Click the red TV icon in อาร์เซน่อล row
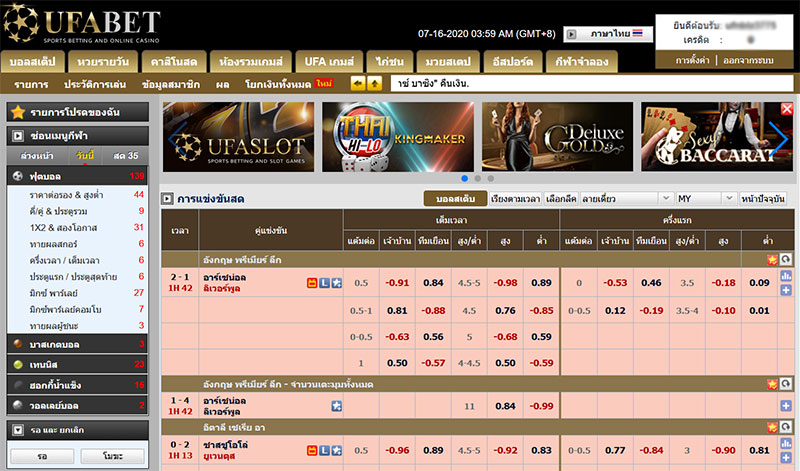Screen dimensions: 800x471 [x=312, y=283]
